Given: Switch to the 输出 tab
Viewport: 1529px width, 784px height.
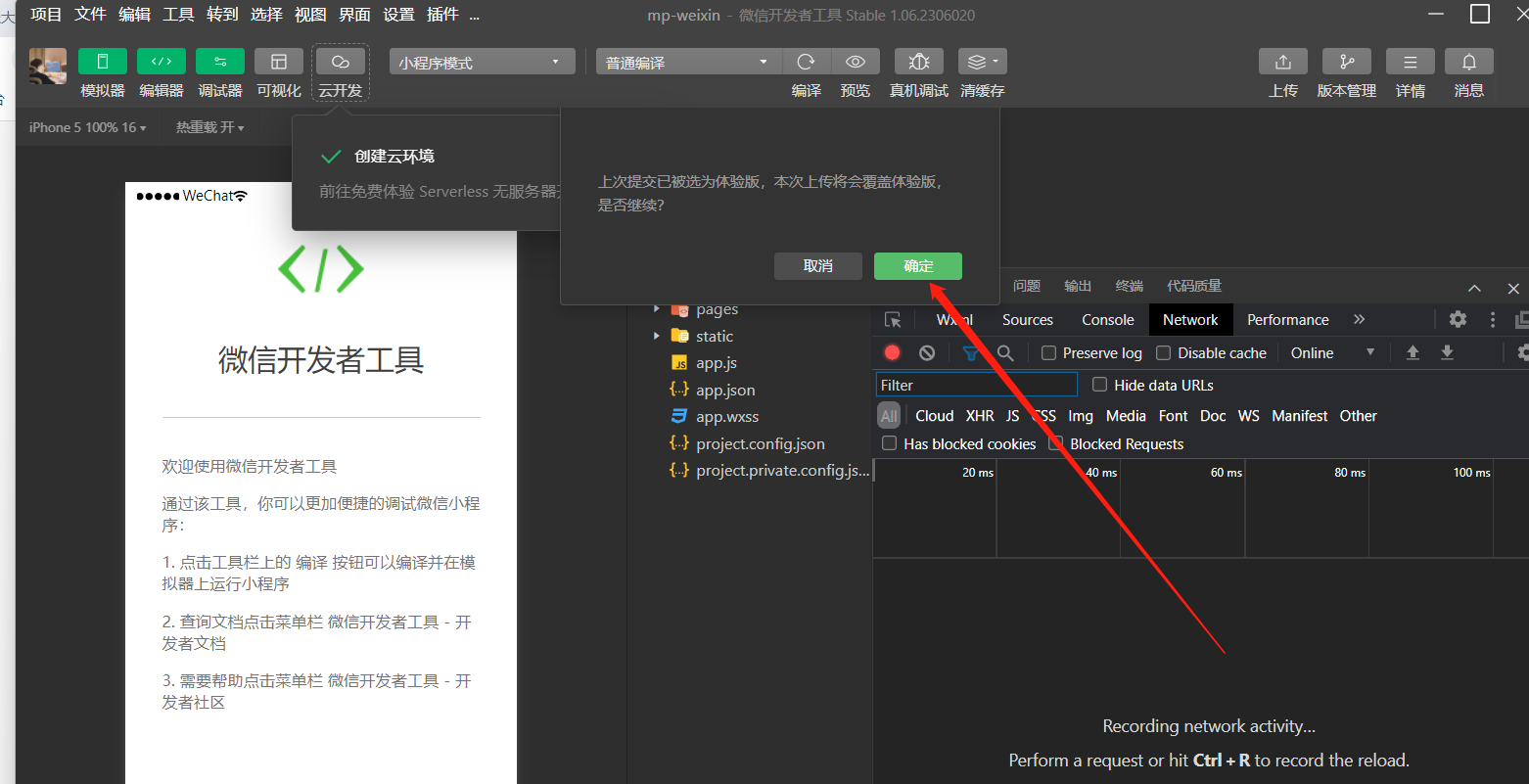Looking at the screenshot, I should pos(1078,286).
